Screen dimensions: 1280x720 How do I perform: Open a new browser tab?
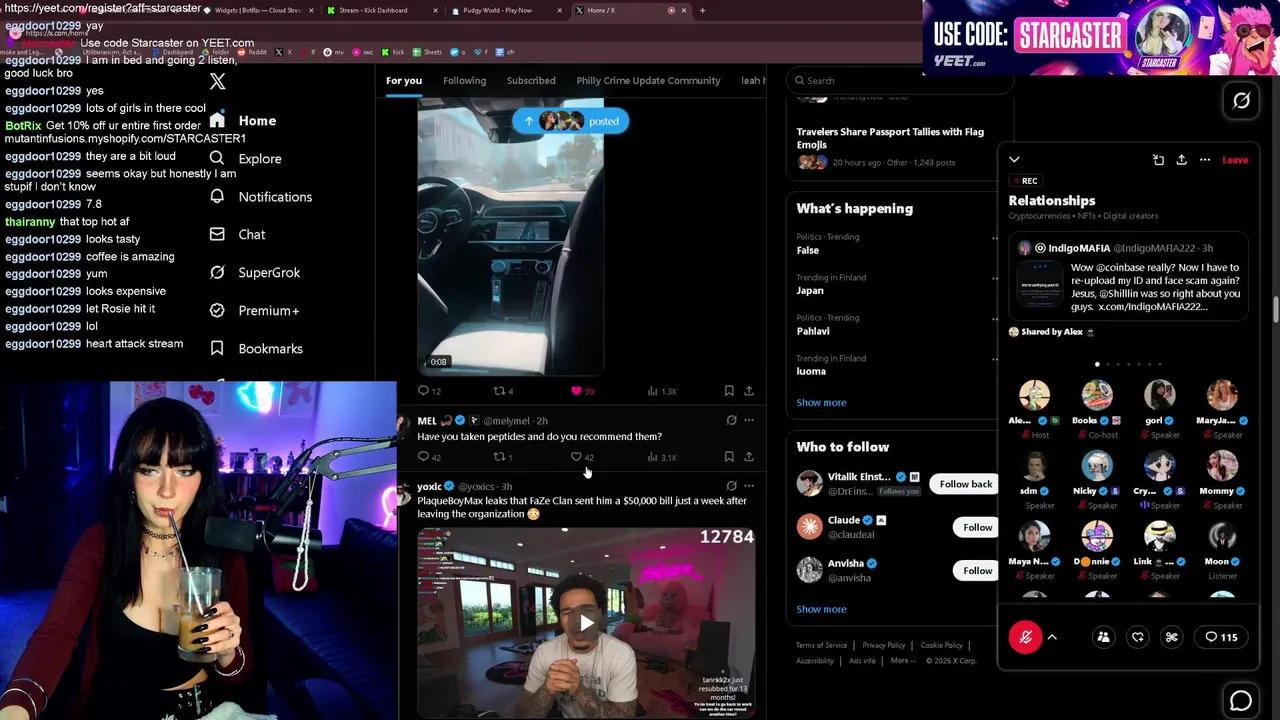[x=702, y=10]
